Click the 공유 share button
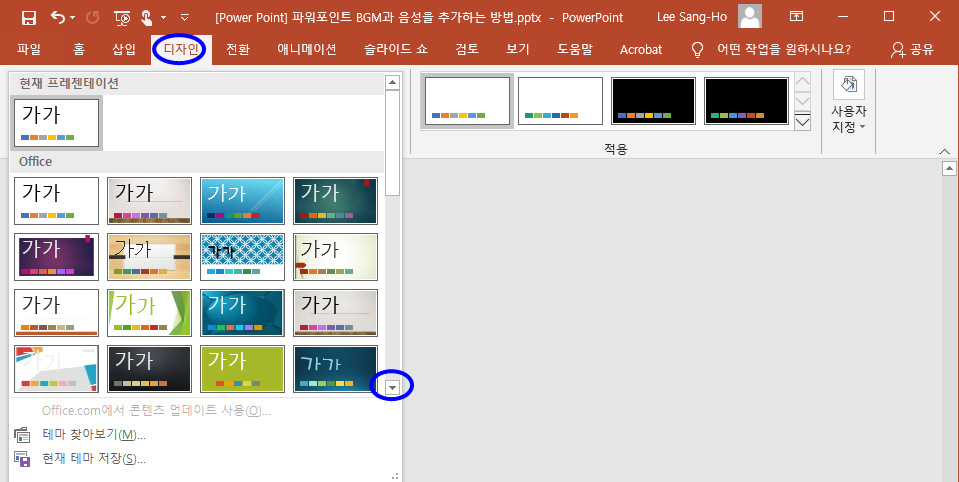The image size is (959, 482). tap(913, 50)
